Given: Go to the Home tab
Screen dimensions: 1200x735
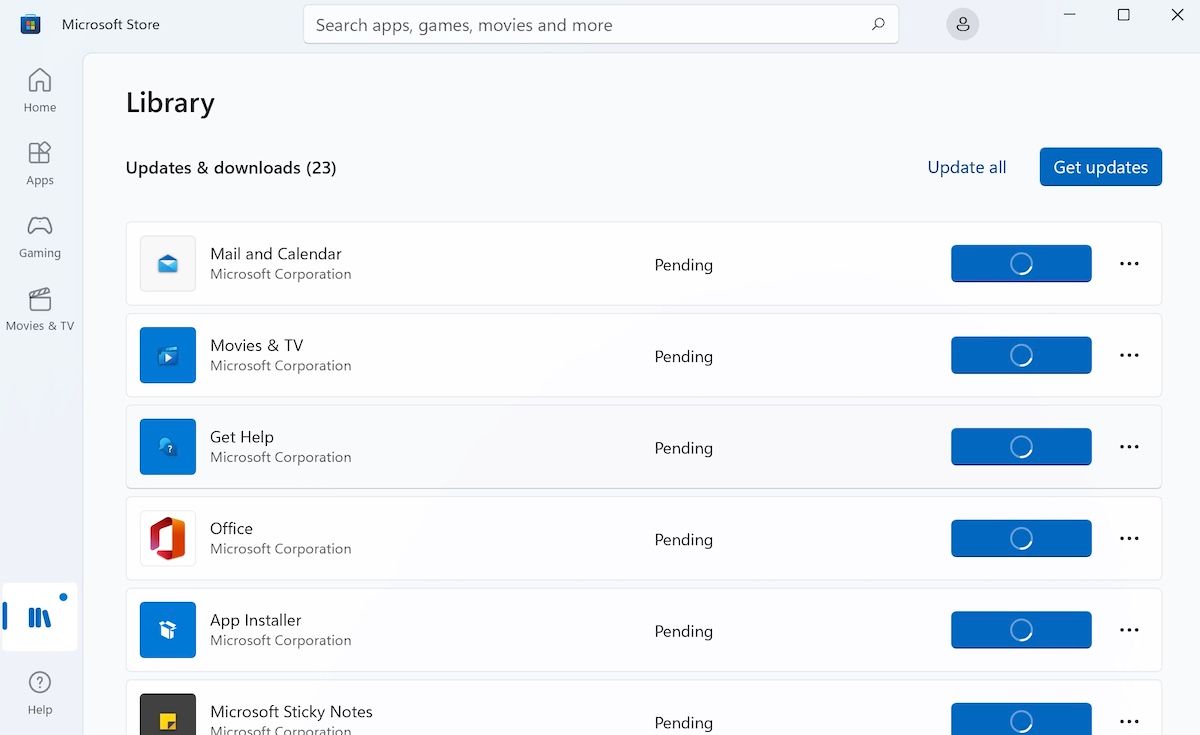Looking at the screenshot, I should tap(40, 90).
